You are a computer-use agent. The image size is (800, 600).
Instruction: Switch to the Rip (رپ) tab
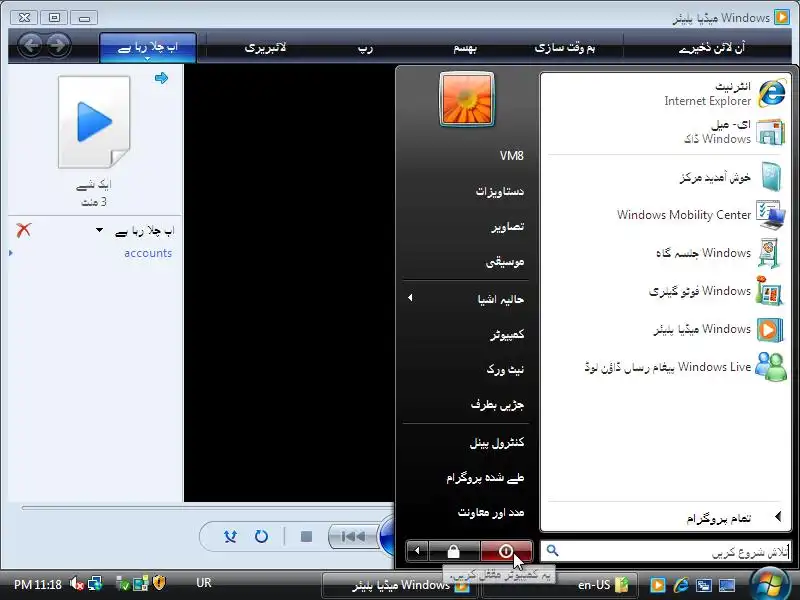coord(365,47)
